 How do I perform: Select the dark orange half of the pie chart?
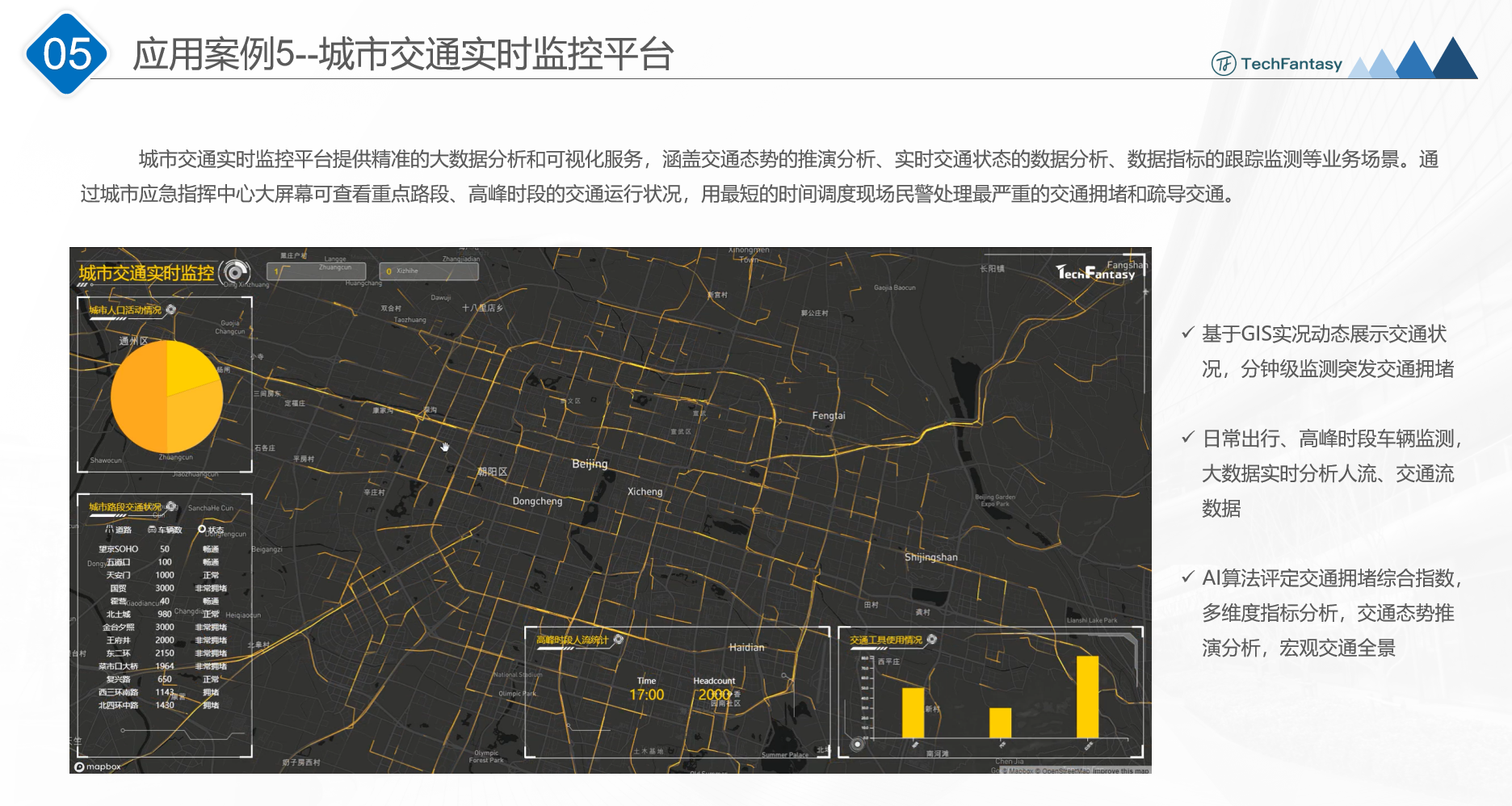click(139, 397)
